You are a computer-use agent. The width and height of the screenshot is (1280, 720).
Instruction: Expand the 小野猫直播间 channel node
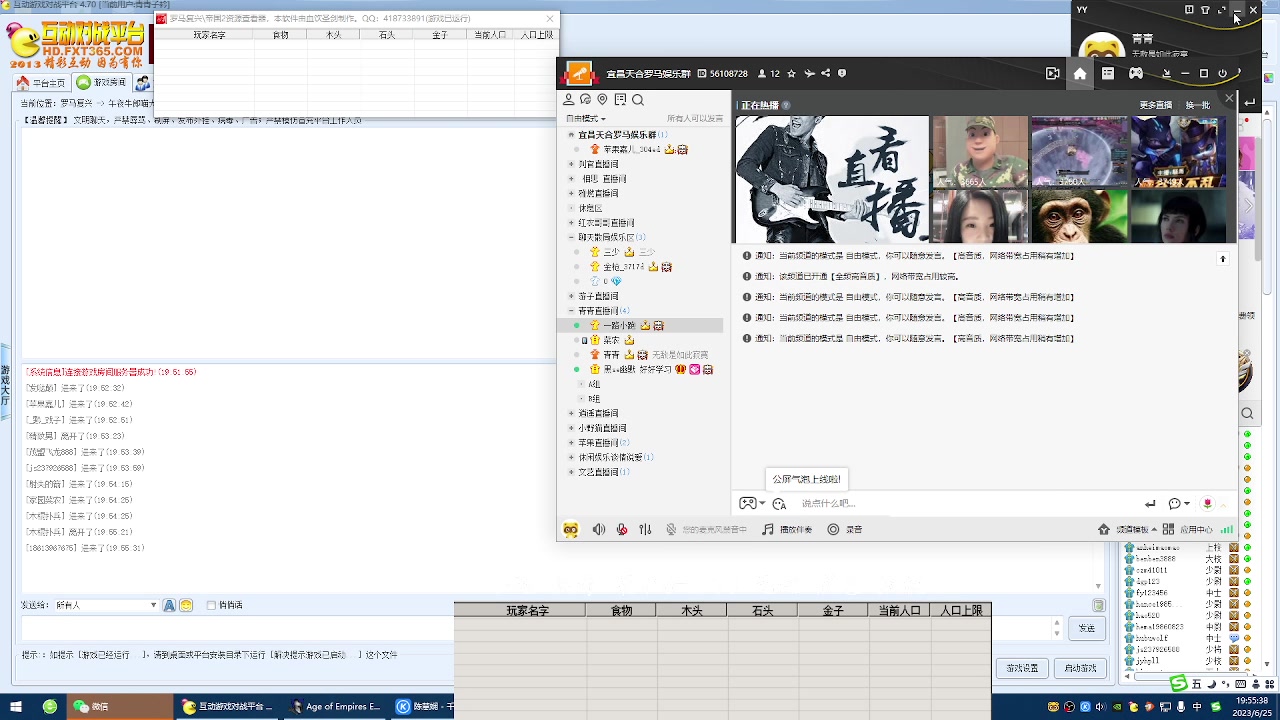pyautogui.click(x=571, y=428)
